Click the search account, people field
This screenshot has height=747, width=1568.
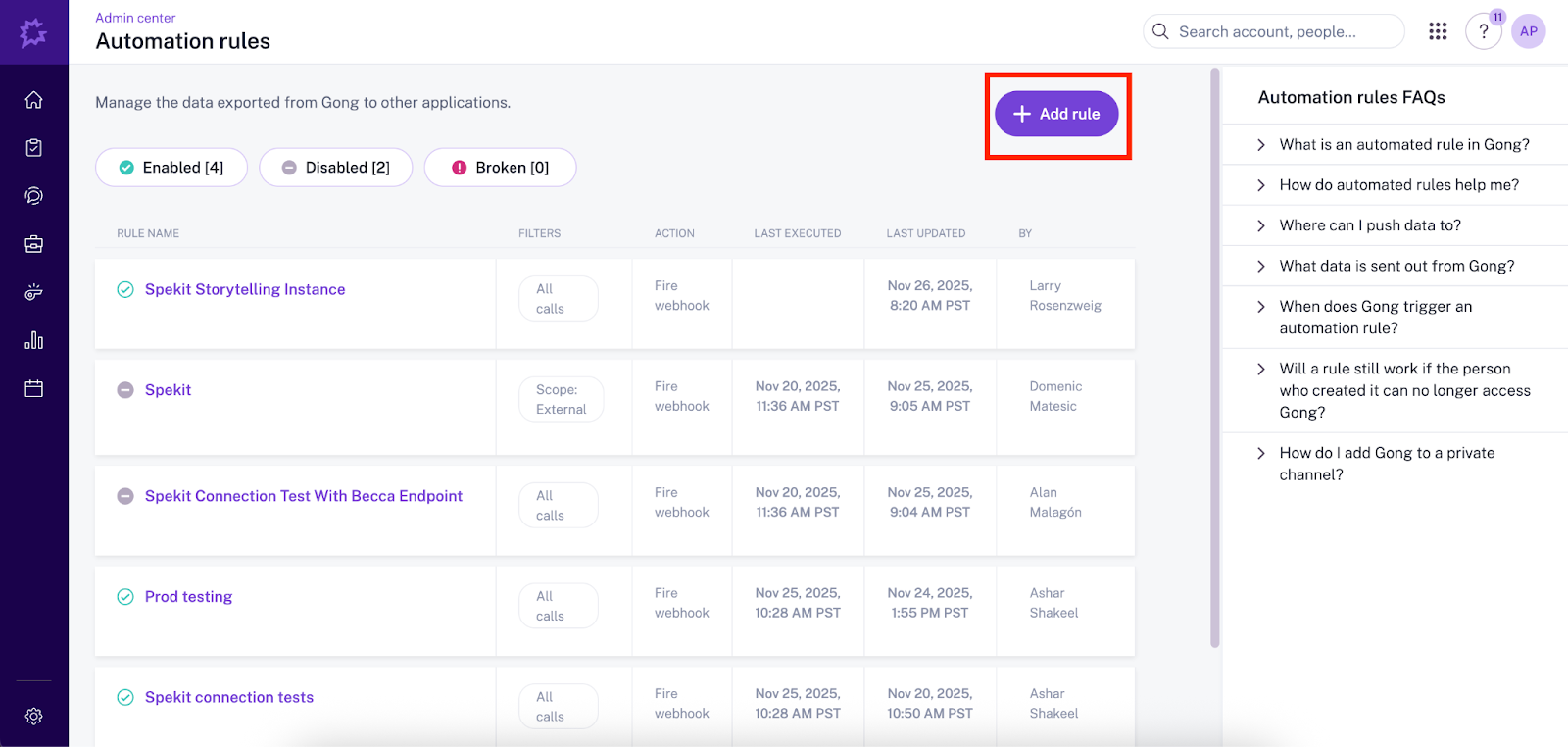point(1274,31)
